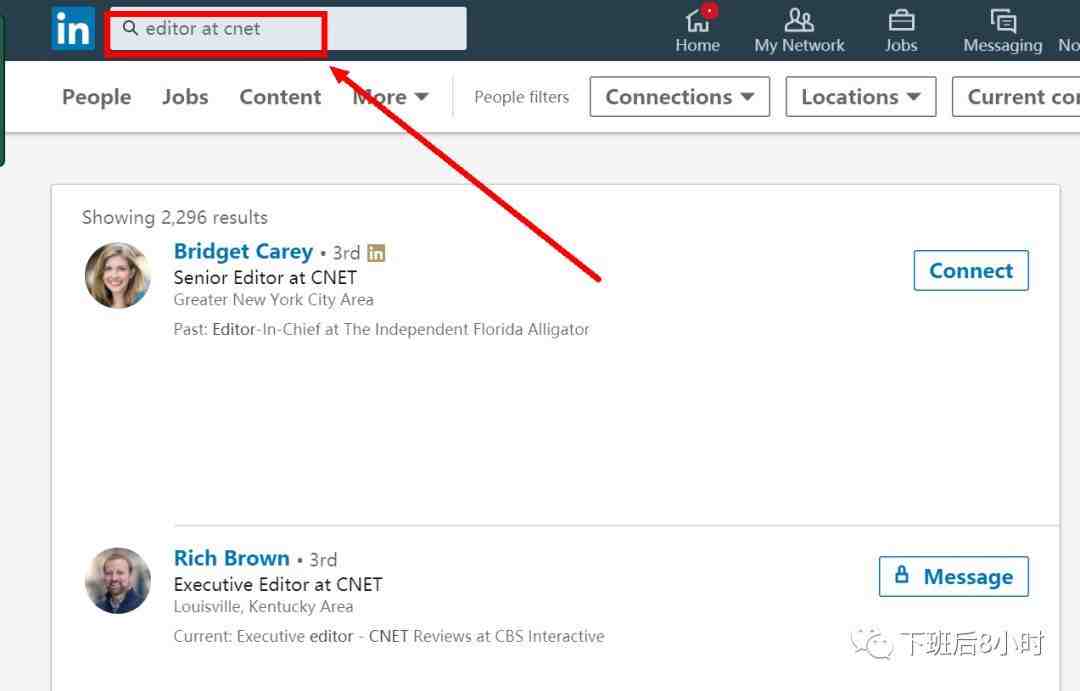
Task: Switch to the Content results tab
Action: 280,97
